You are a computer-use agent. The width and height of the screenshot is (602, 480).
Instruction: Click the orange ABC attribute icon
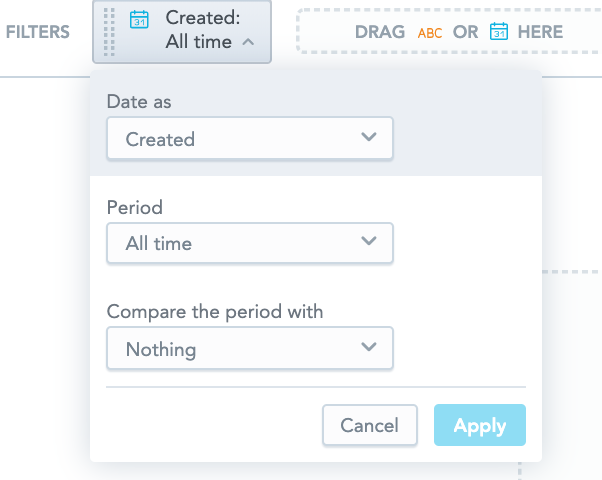tap(430, 33)
